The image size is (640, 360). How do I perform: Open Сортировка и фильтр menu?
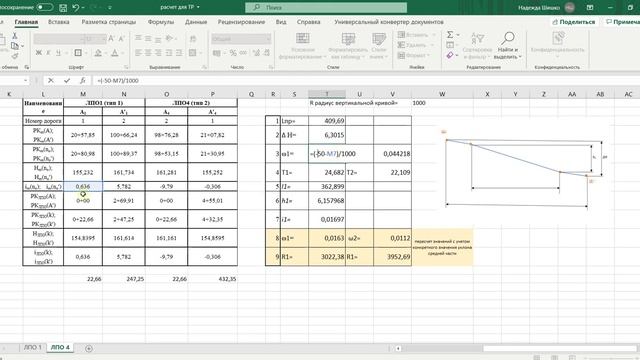click(477, 45)
